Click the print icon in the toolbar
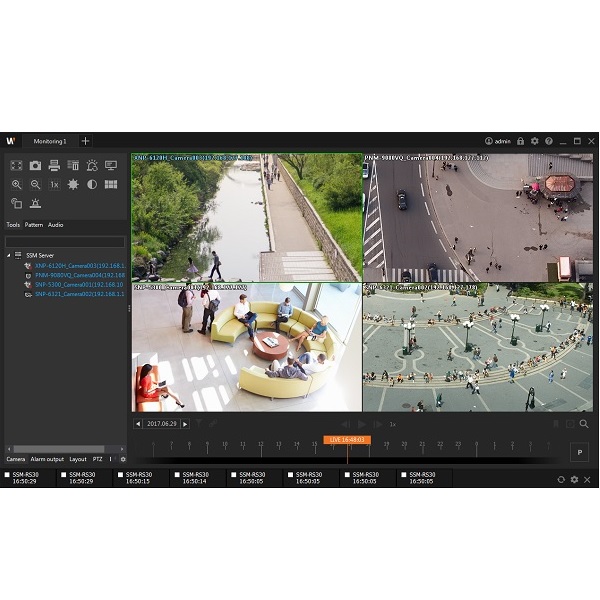Viewport: 600px width, 600px height. point(54,165)
